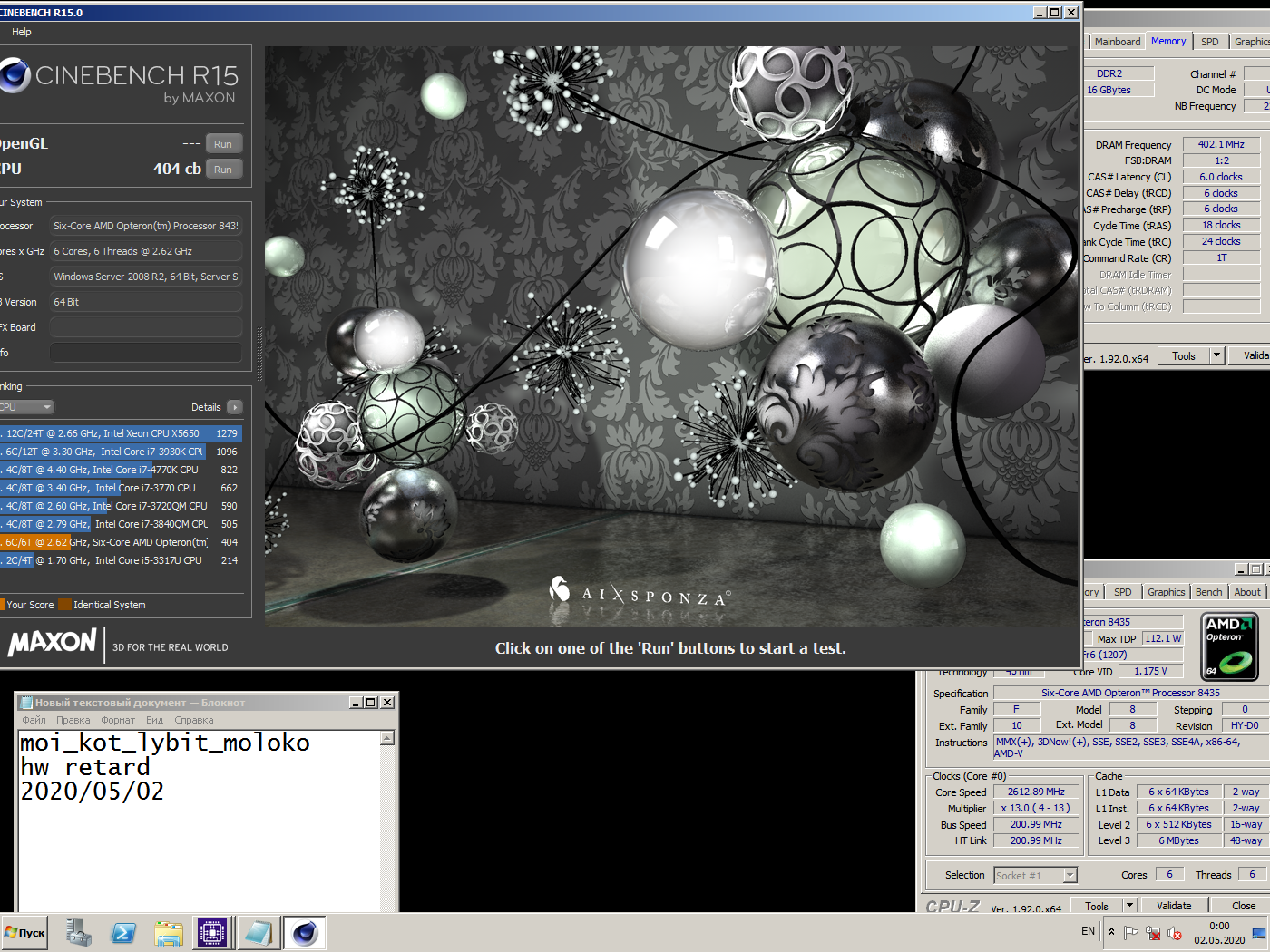This screenshot has width=1270, height=952.
Task: Open the Вид menu in Notepad
Action: (x=155, y=720)
